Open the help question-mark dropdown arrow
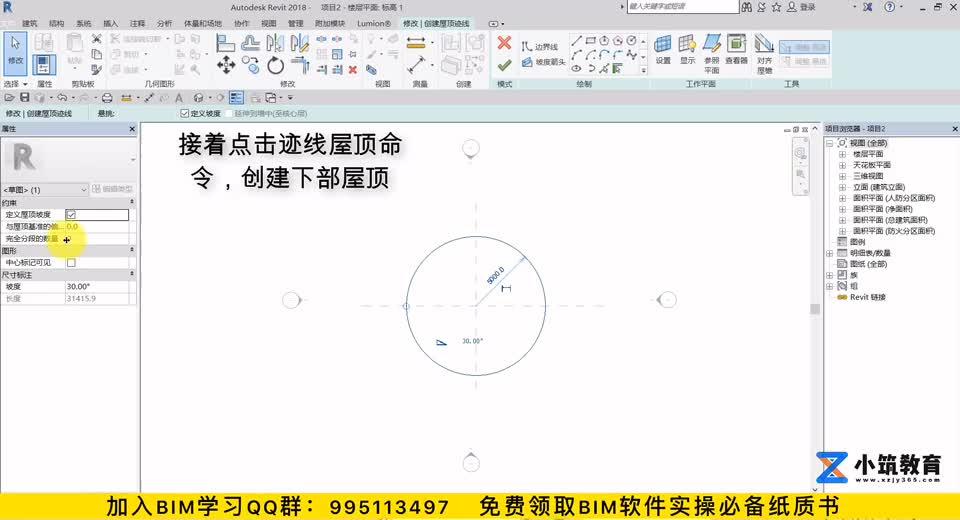This screenshot has height=520, width=960. (x=901, y=7)
